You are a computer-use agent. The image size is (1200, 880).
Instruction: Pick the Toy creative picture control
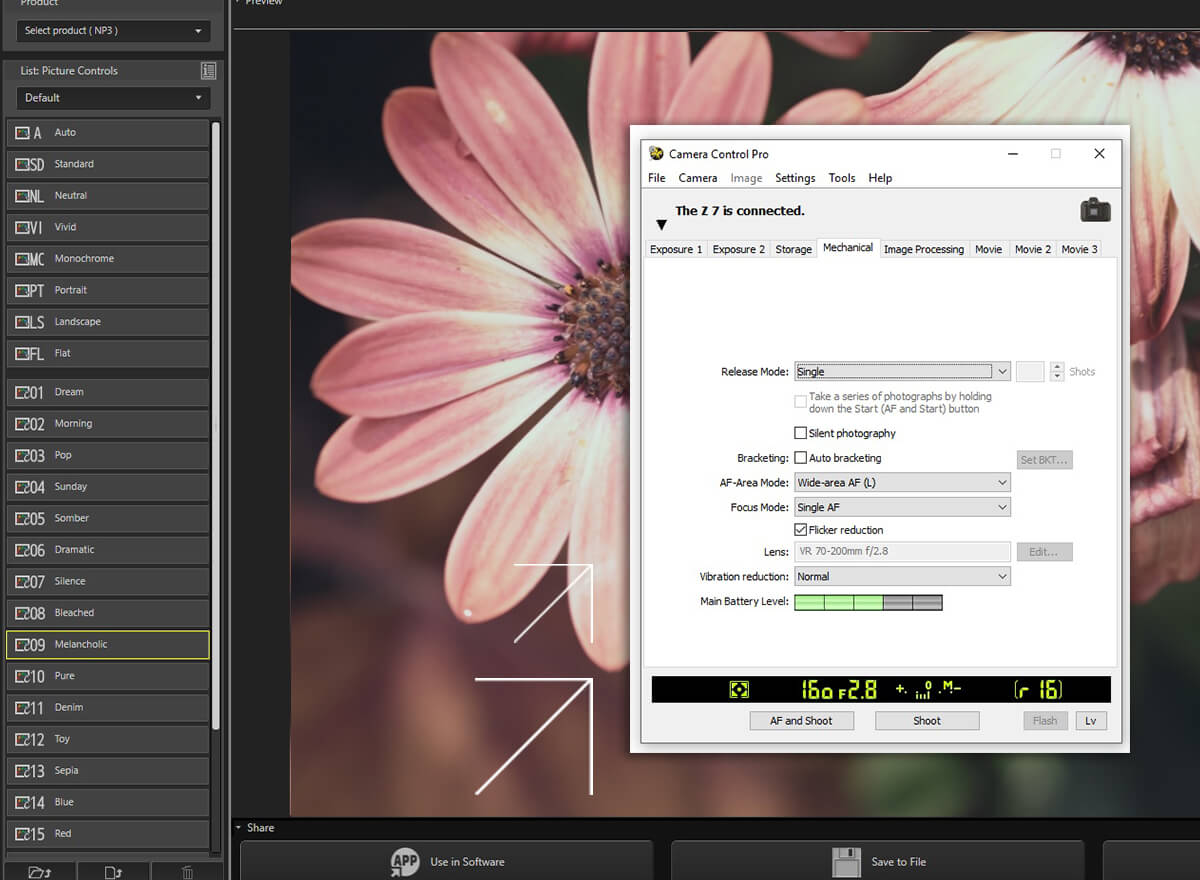pos(108,738)
